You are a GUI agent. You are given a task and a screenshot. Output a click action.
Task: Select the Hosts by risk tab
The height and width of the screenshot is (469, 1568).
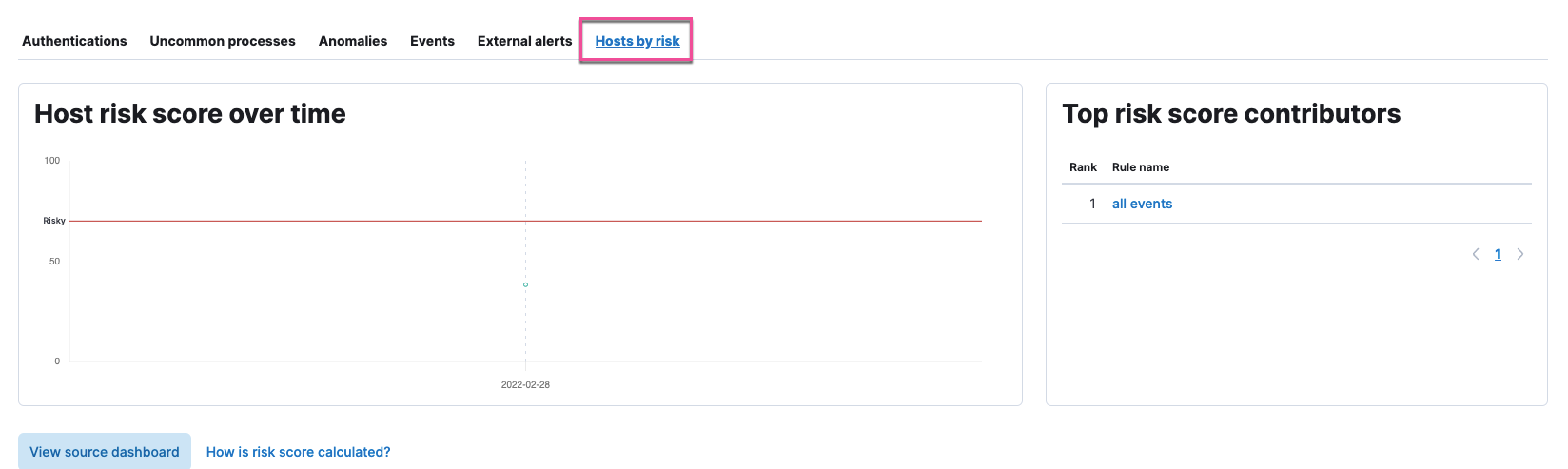click(x=637, y=41)
